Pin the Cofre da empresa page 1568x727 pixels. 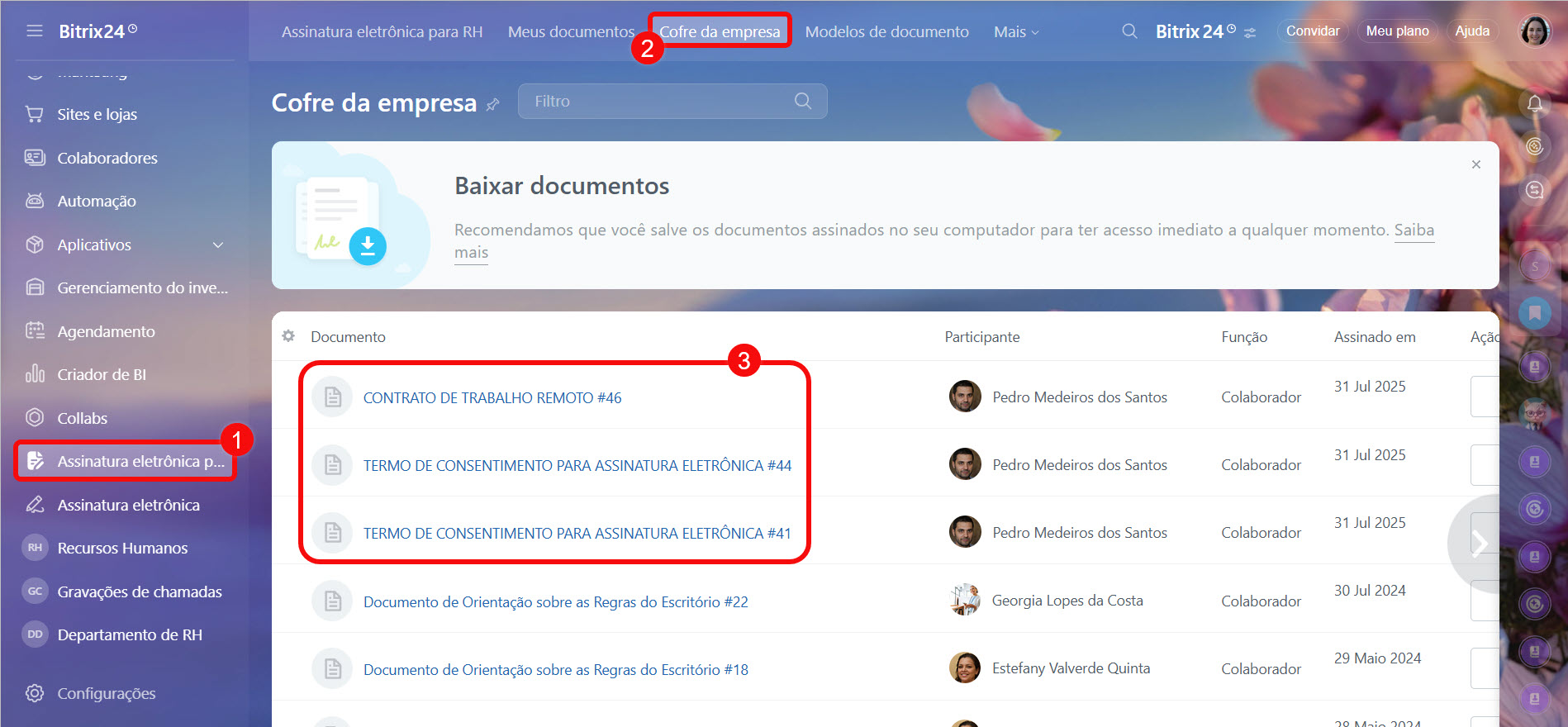493,104
